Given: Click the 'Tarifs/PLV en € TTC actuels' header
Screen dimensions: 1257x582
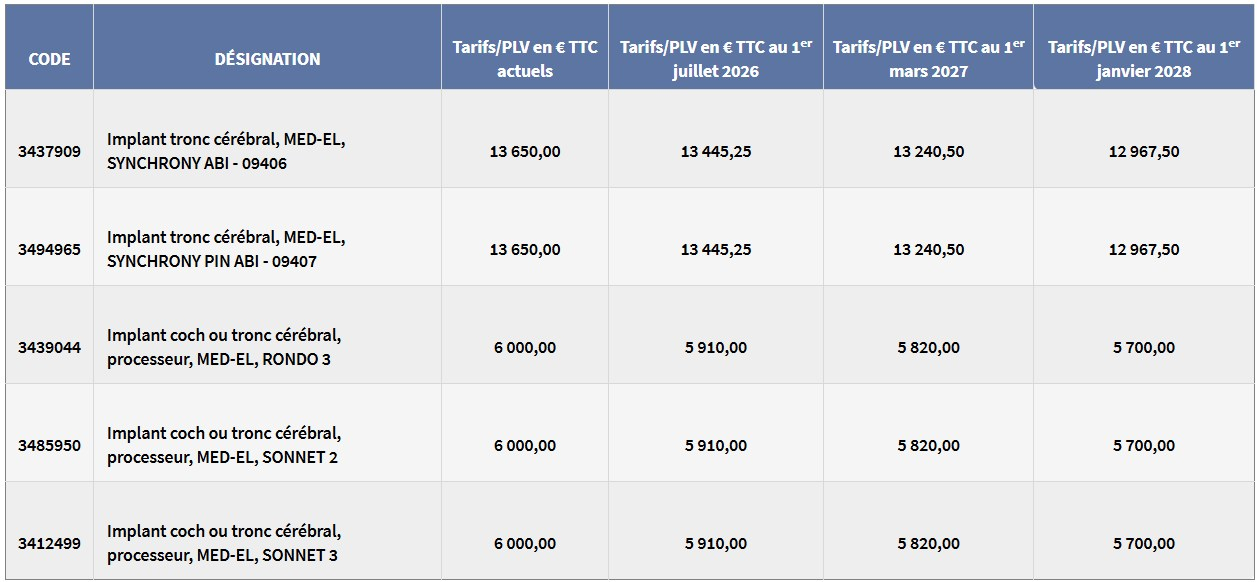Looking at the screenshot, I should [x=525, y=59].
